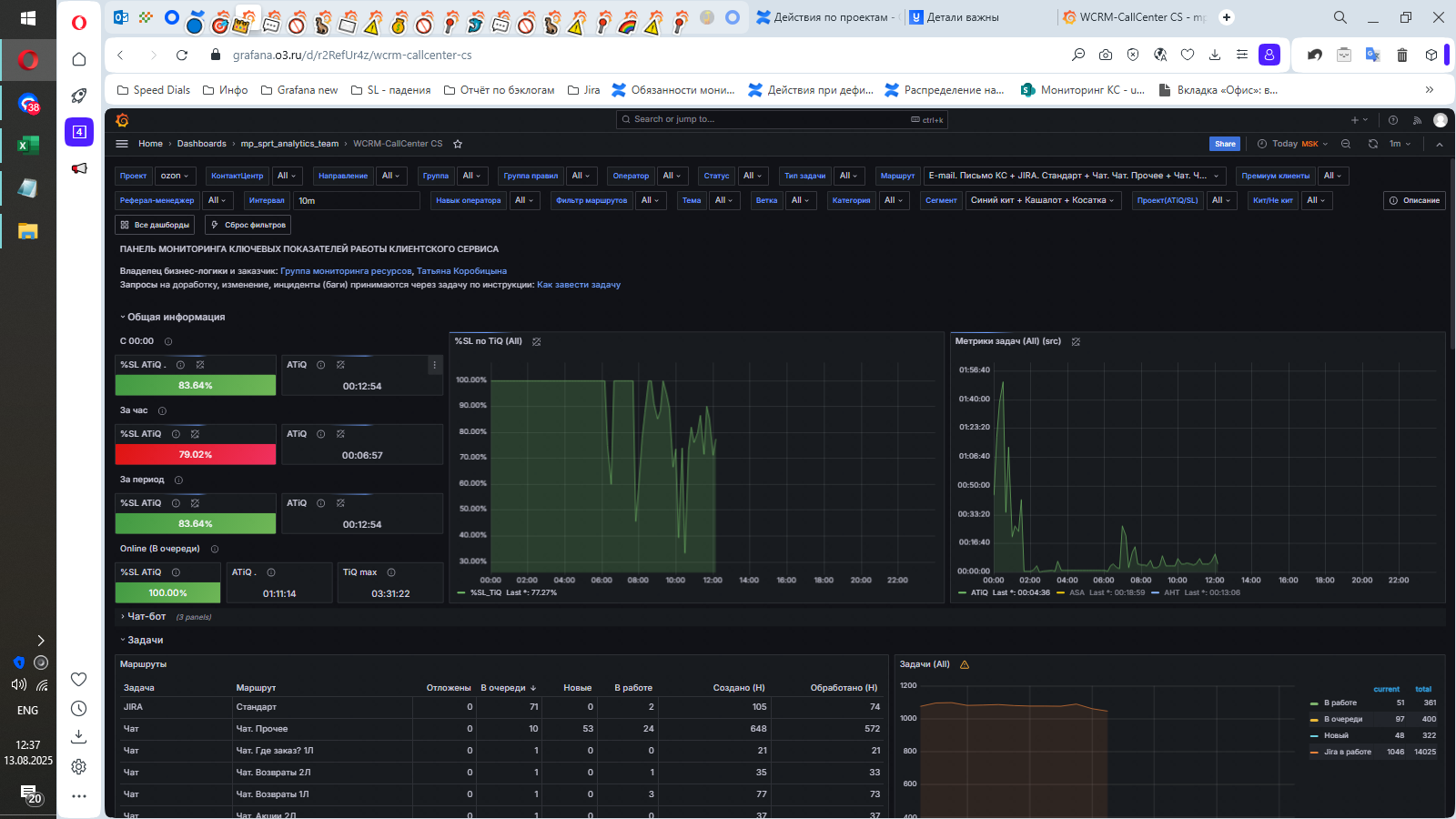1456x819 pixels.
Task: Open Opera downloads icon in address bar
Action: point(1215,55)
